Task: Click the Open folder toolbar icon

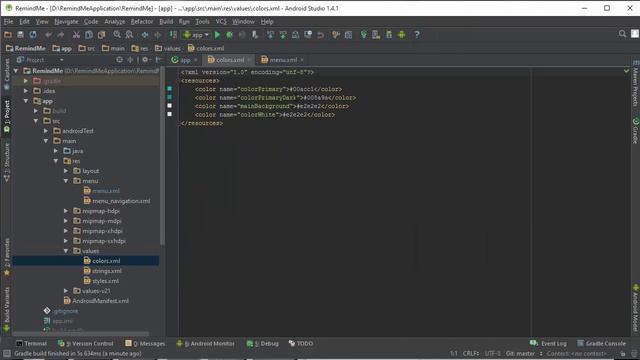Action: pyautogui.click(x=8, y=35)
